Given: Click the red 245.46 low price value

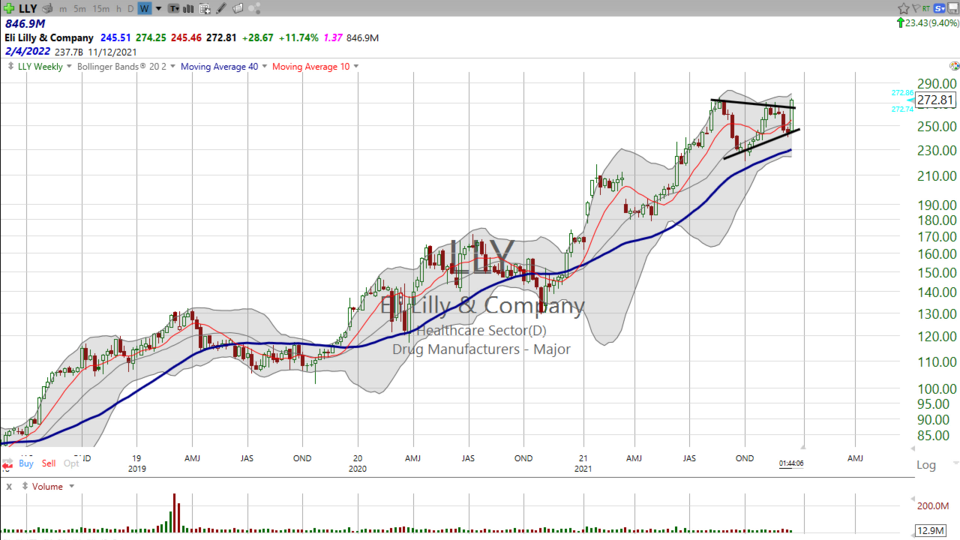Looking at the screenshot, I should 186,38.
